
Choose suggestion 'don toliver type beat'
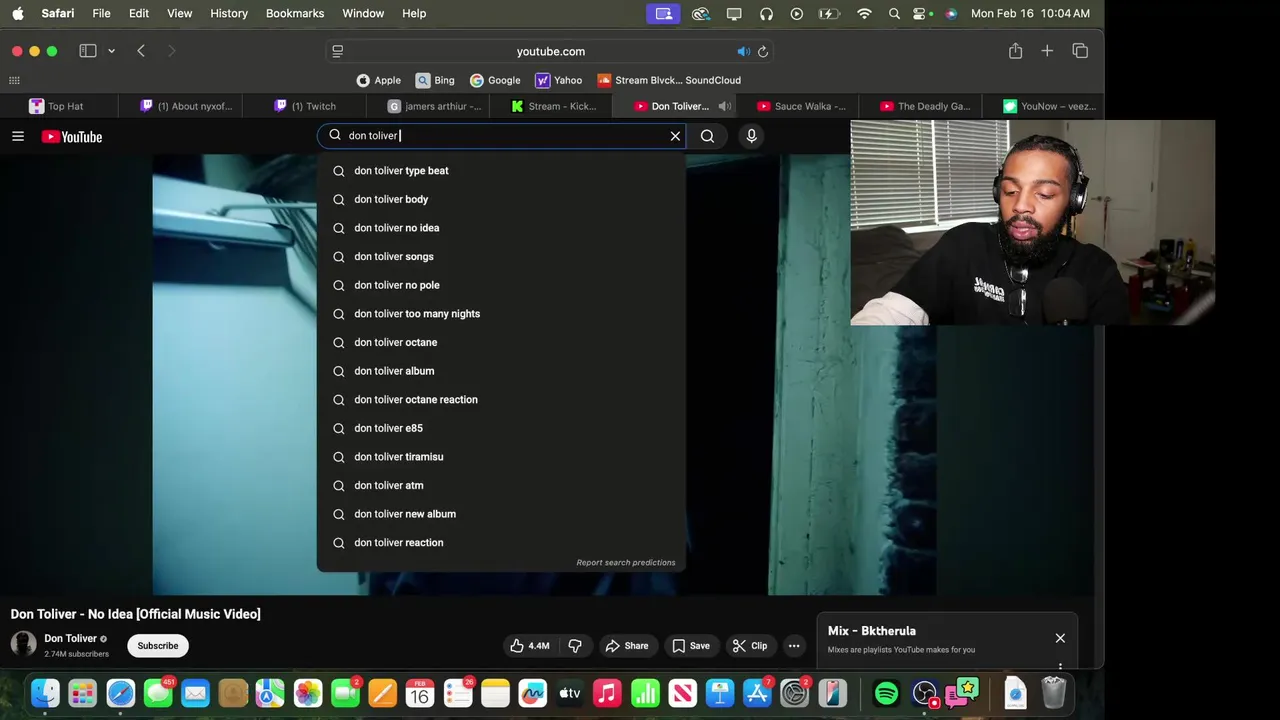(501, 171)
